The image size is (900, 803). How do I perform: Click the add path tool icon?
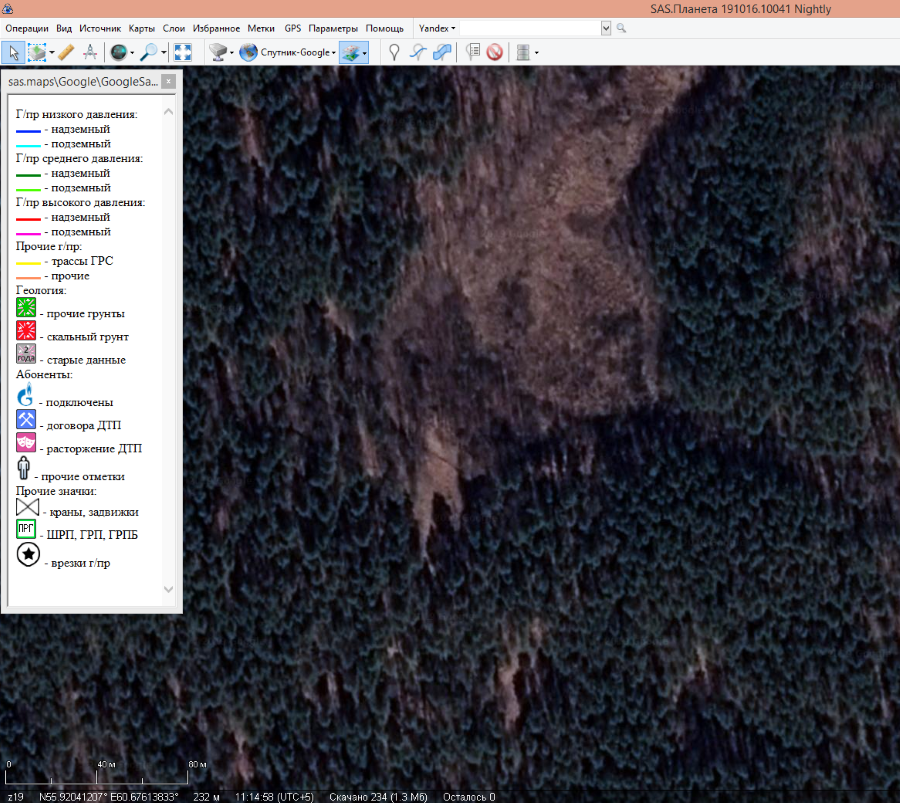(418, 52)
